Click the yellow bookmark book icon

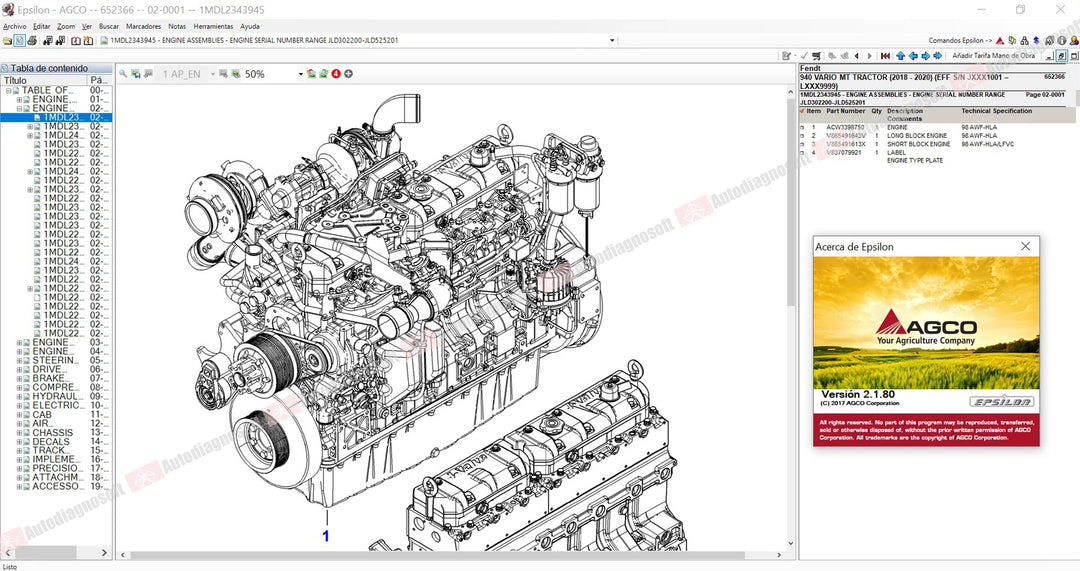[x=88, y=41]
